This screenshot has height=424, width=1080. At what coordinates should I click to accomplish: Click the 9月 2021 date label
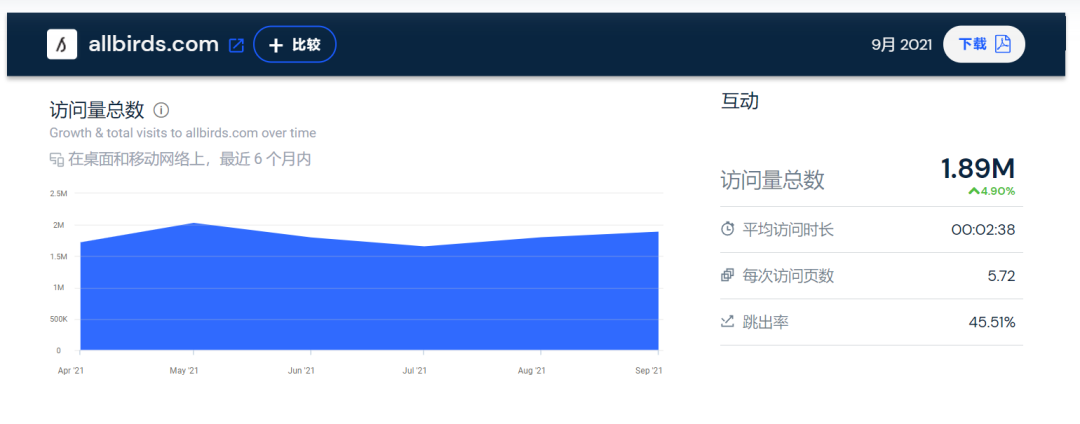click(902, 45)
